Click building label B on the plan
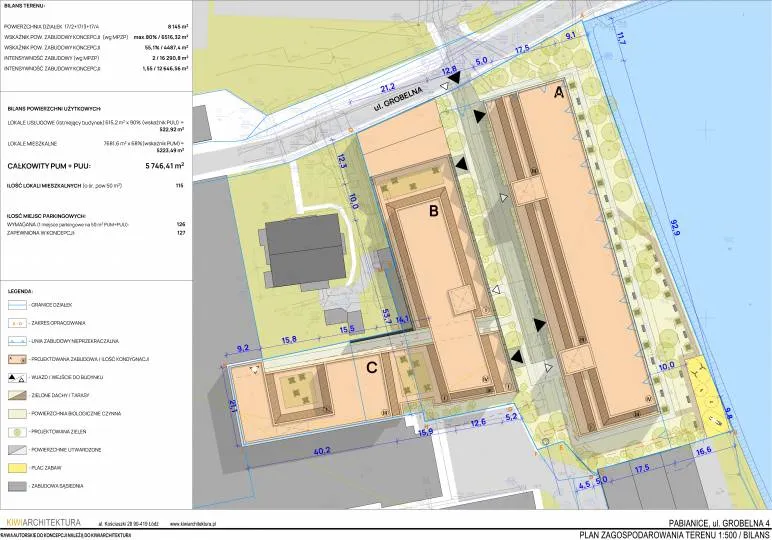 coord(434,211)
